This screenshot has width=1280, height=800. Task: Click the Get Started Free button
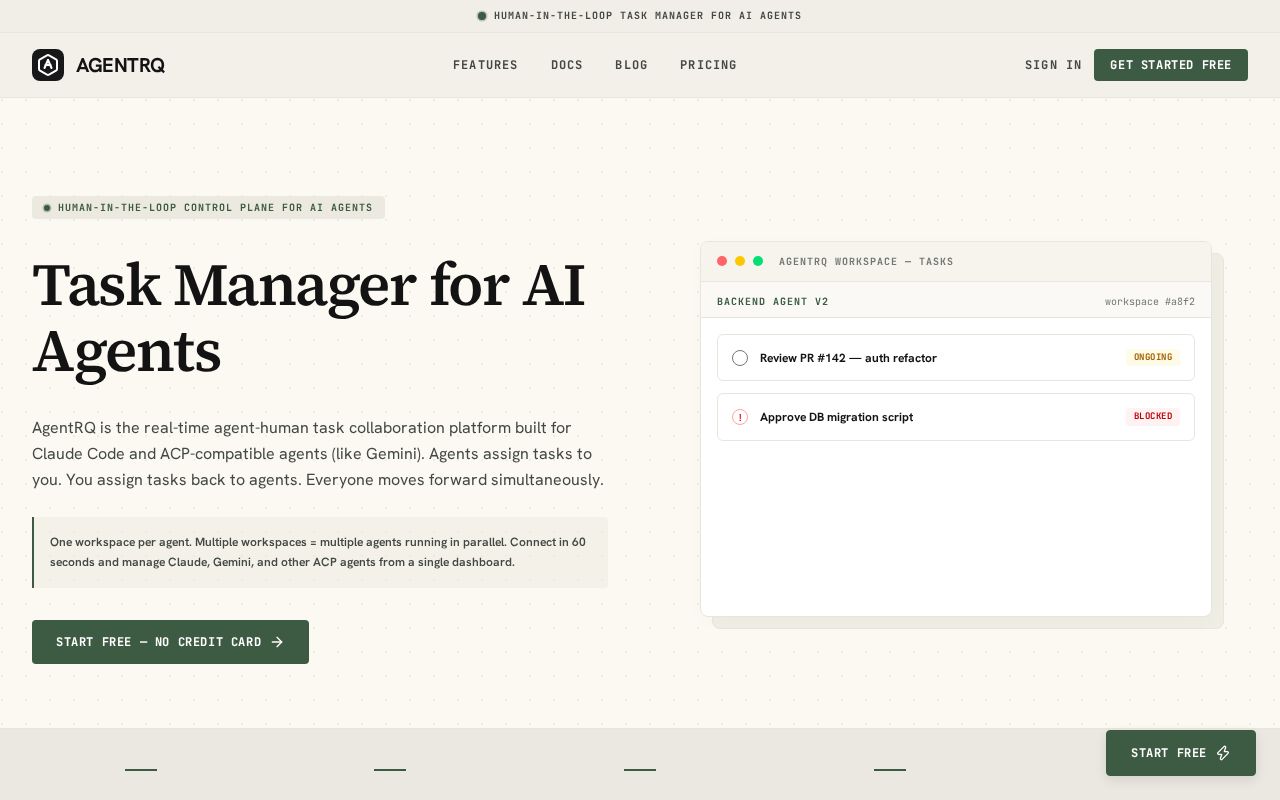(1171, 65)
